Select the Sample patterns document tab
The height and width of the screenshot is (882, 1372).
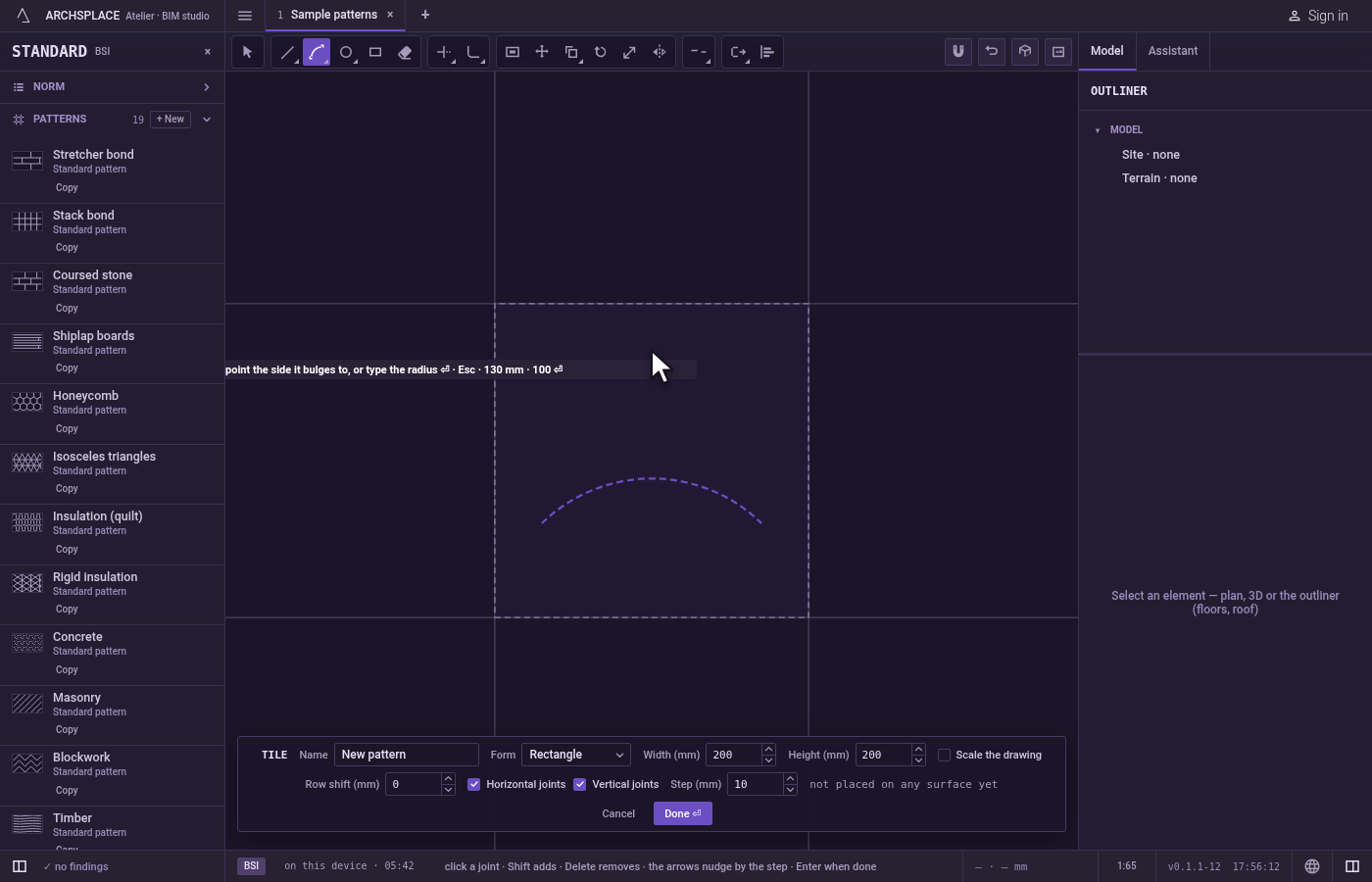[333, 15]
